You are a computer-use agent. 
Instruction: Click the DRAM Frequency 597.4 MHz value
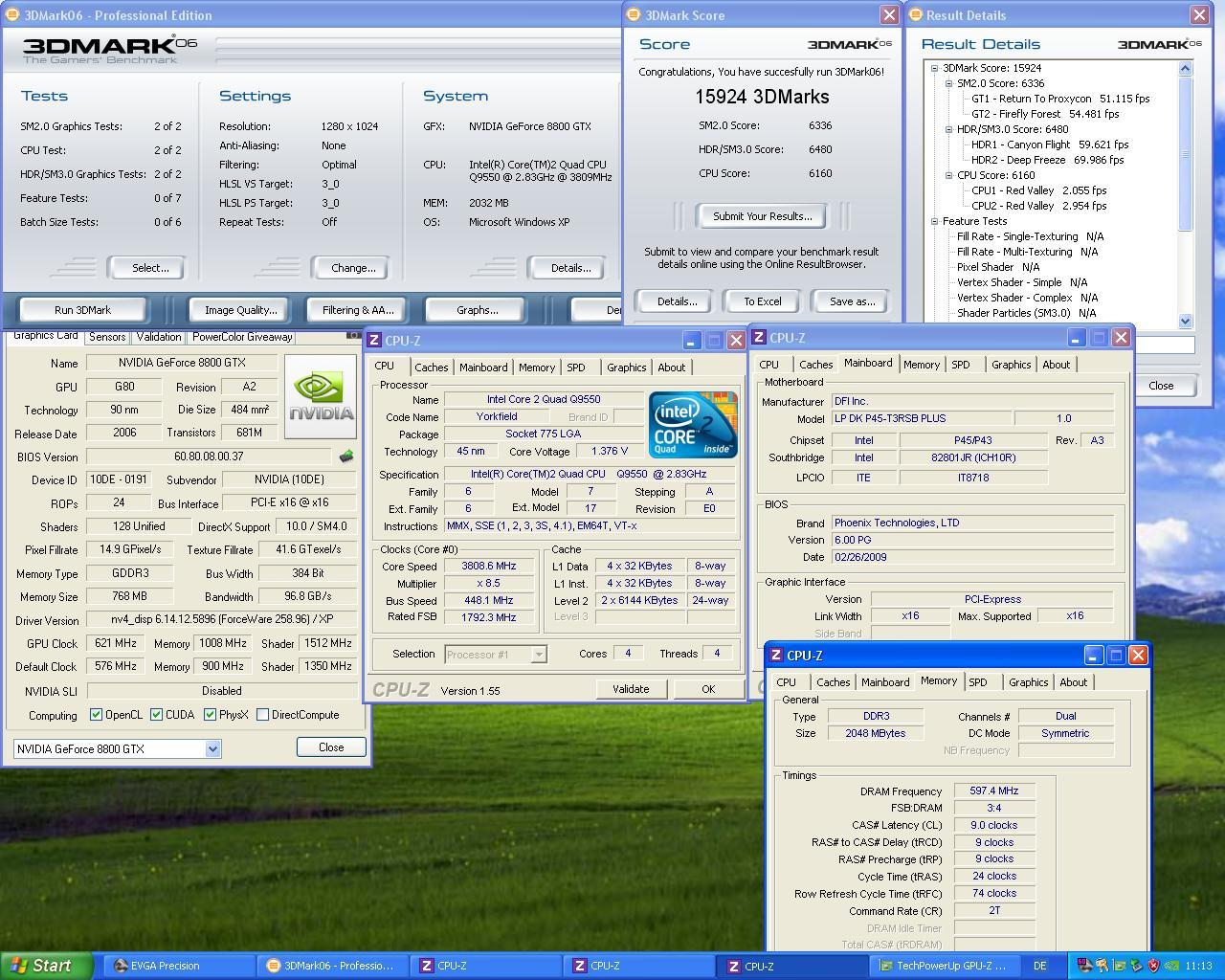(994, 791)
